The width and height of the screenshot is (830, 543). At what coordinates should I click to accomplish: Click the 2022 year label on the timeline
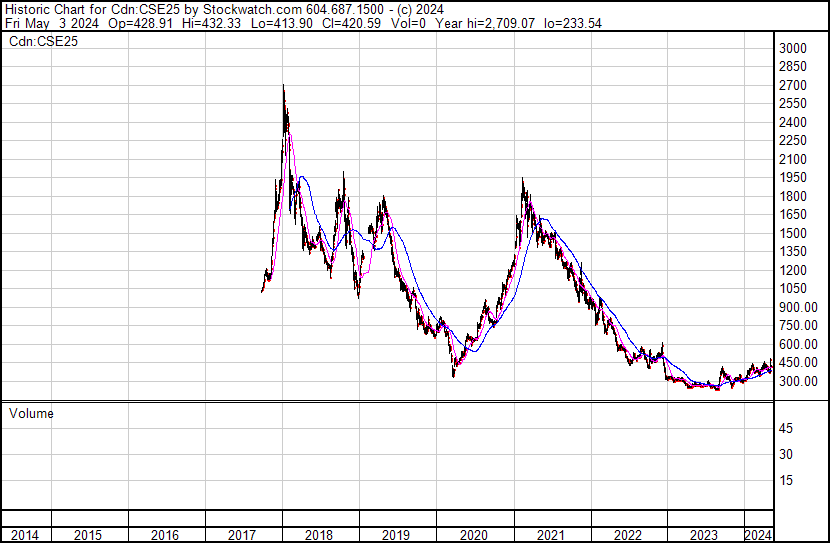coord(628,535)
